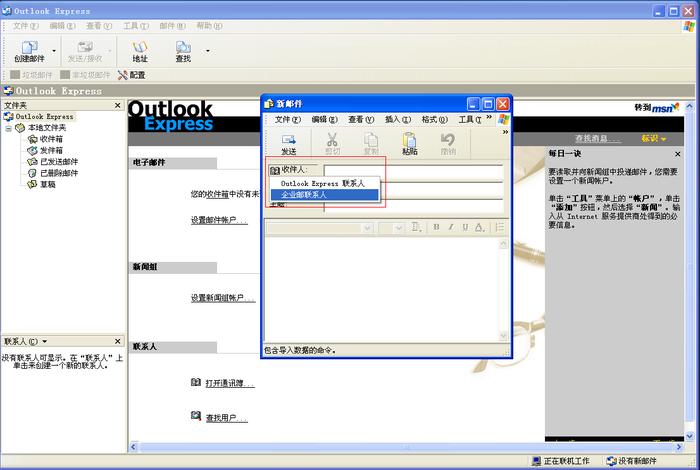
Task: Open the dropdown arrow beside 查找
Action: tap(208, 51)
